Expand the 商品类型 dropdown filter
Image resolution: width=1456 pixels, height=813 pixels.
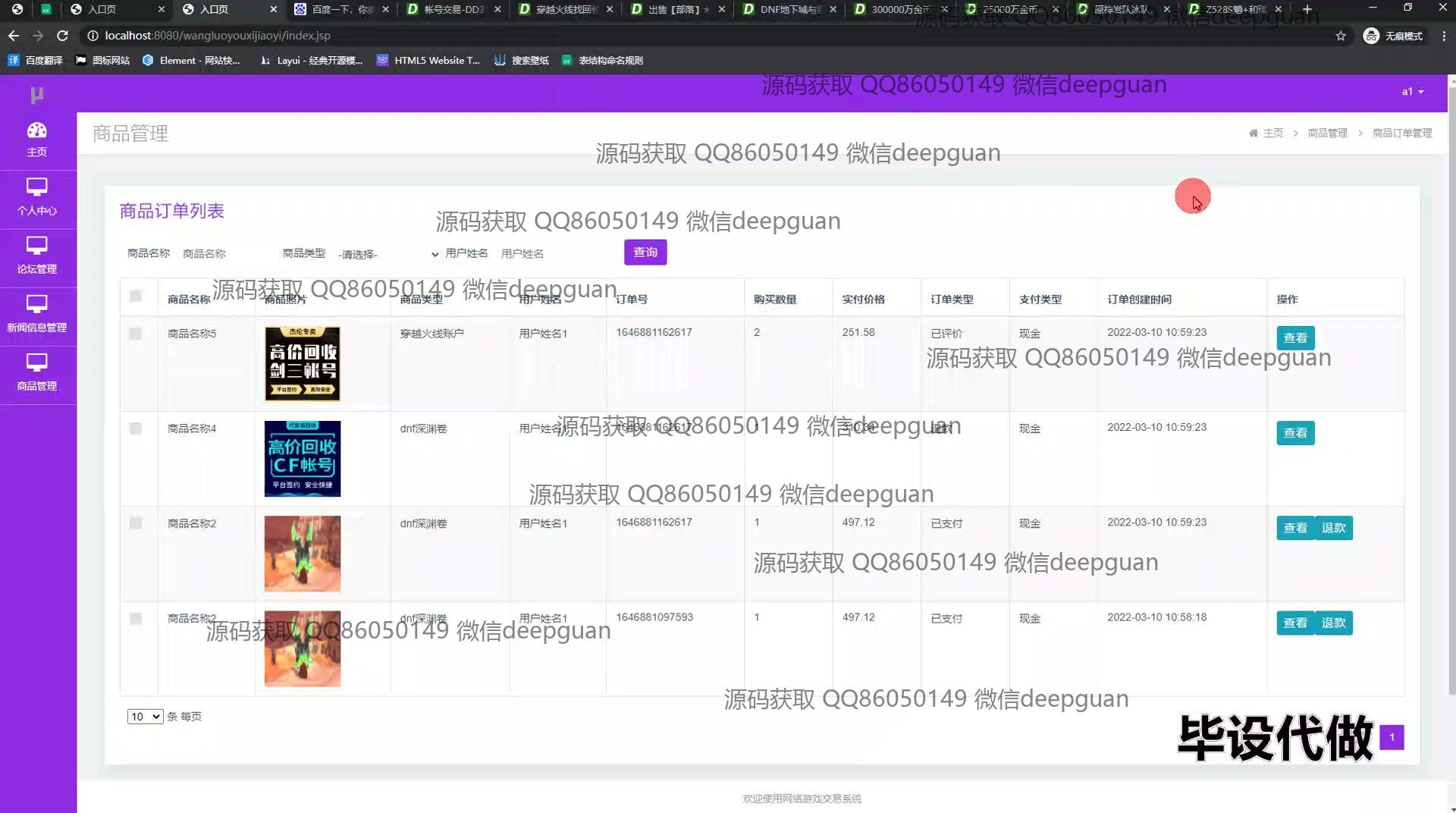[388, 254]
